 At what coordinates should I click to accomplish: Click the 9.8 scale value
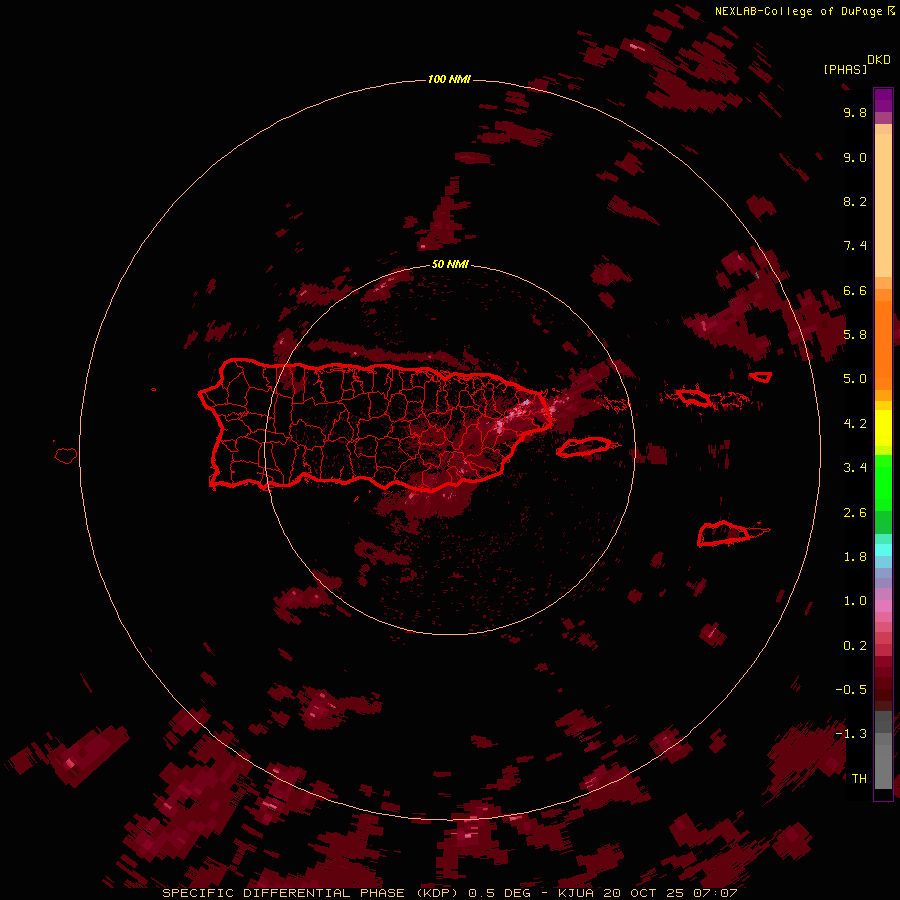point(855,112)
